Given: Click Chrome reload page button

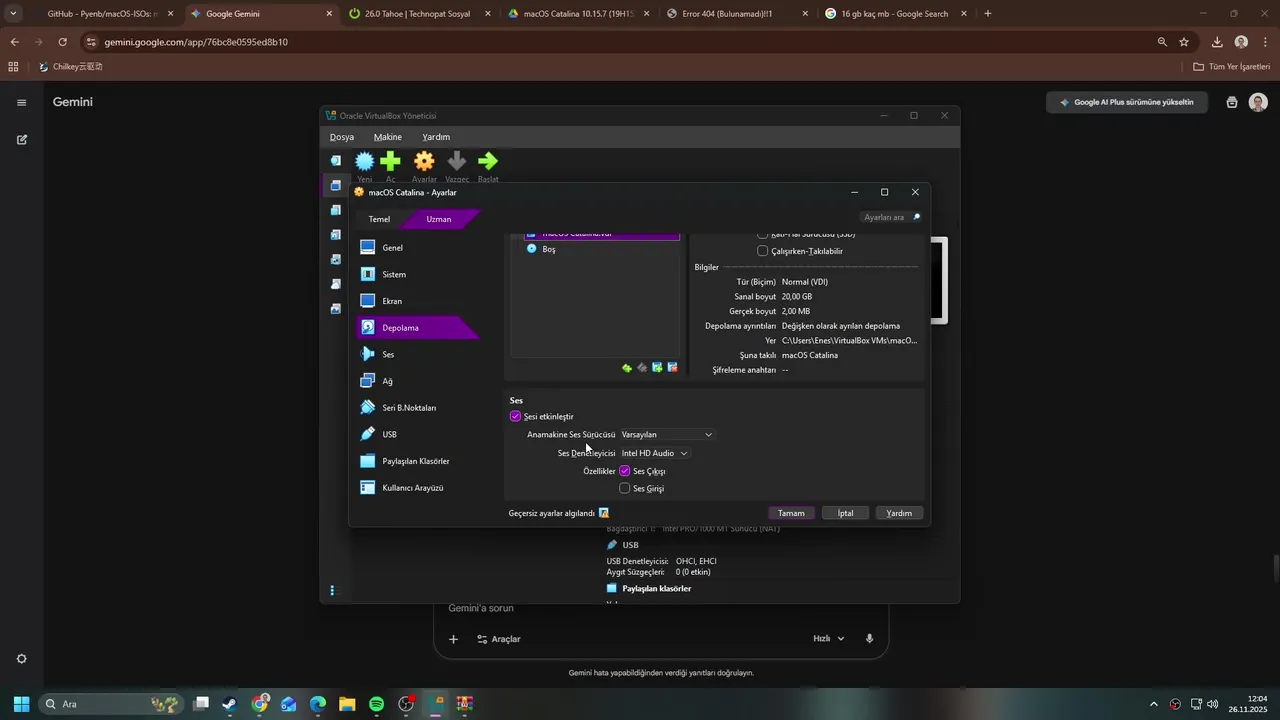Looking at the screenshot, I should click(62, 42).
